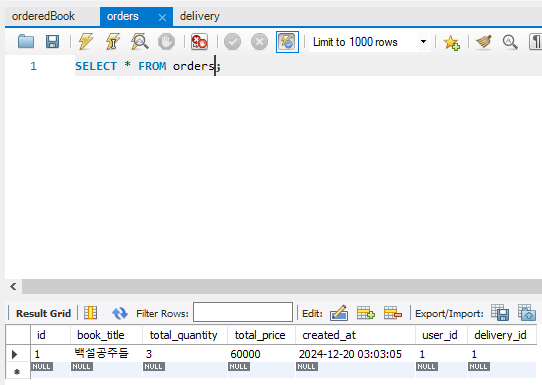Sort by the total_quantity column header
This screenshot has height=385, width=542.
[185, 335]
